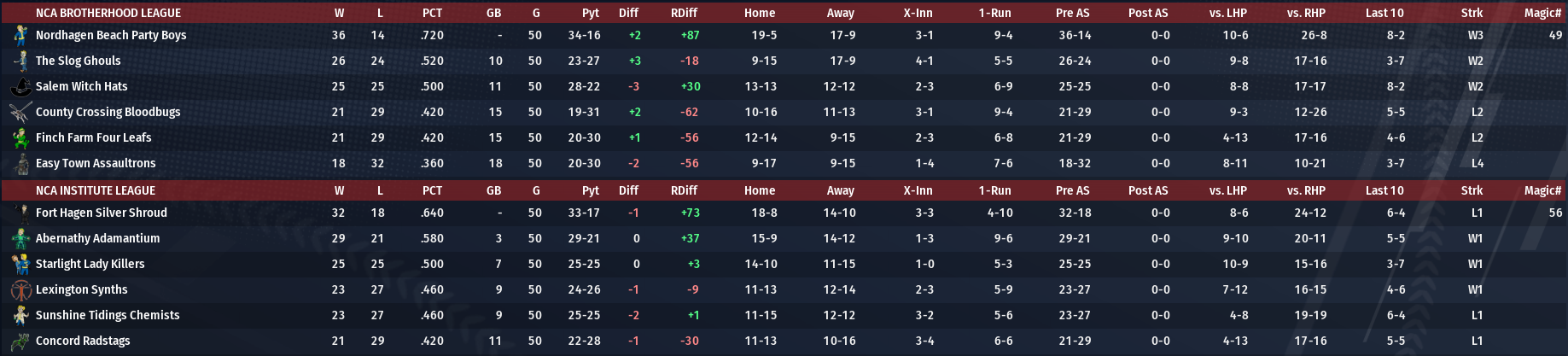This screenshot has width=1568, height=356.
Task: Click the NCA Institute League header
Action: [96, 190]
